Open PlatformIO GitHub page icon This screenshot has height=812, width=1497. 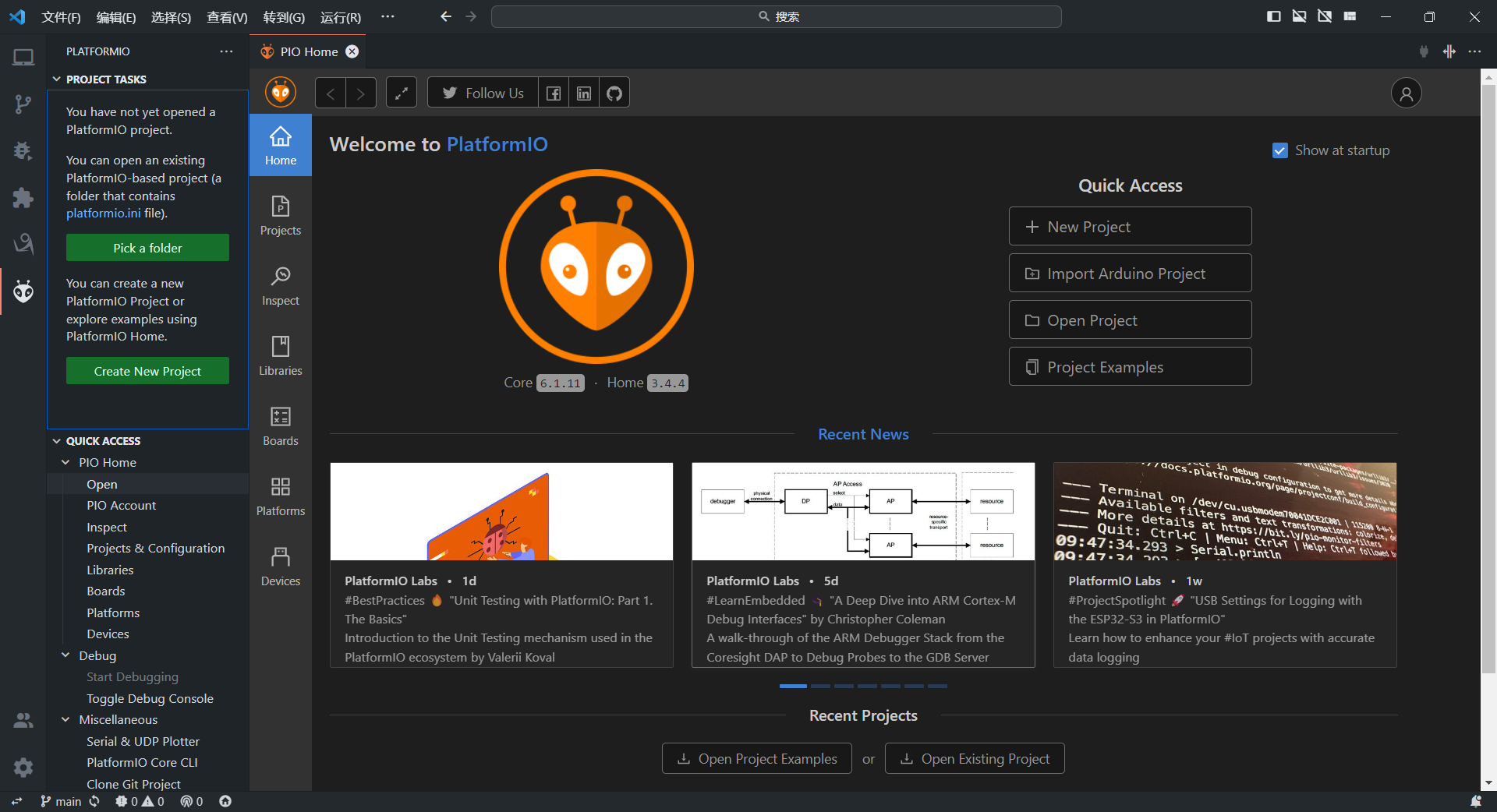(x=614, y=94)
